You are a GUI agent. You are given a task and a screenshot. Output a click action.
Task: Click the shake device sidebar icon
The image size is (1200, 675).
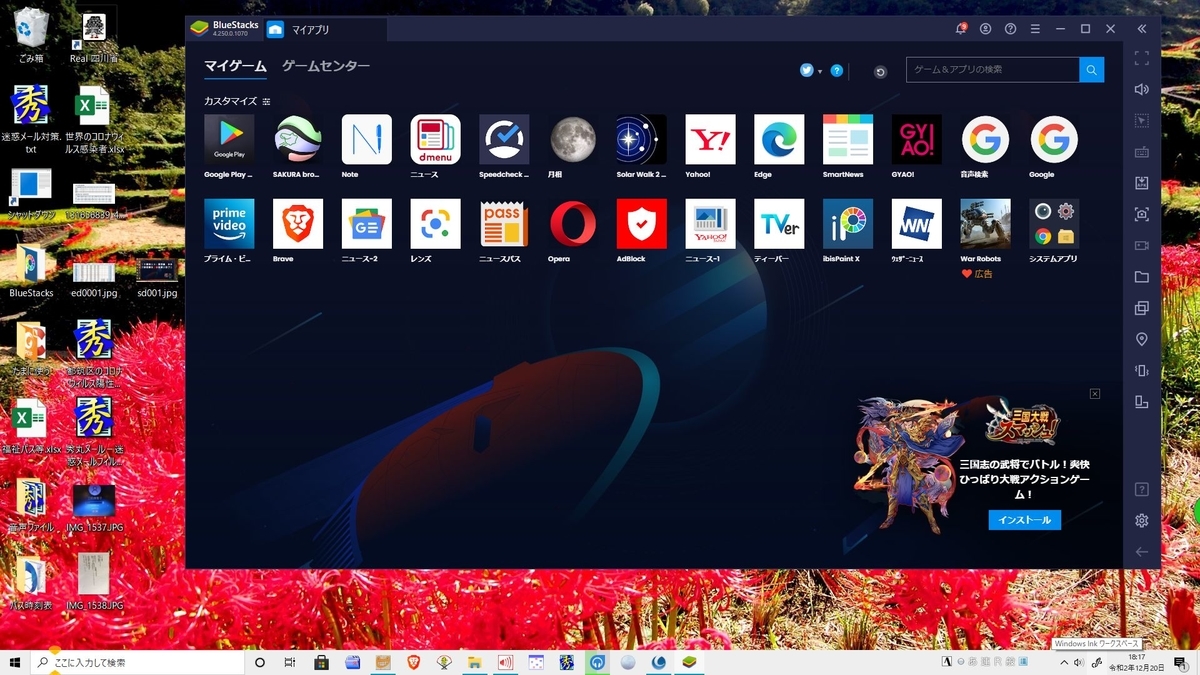point(1142,371)
